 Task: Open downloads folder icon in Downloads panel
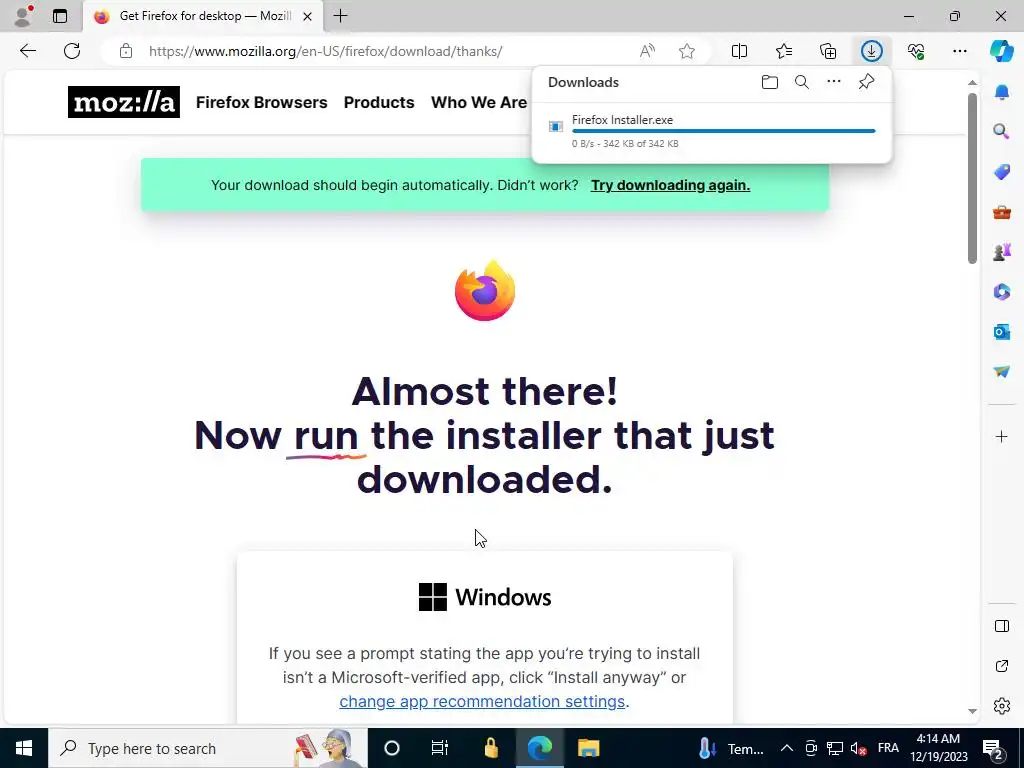pyautogui.click(x=770, y=82)
